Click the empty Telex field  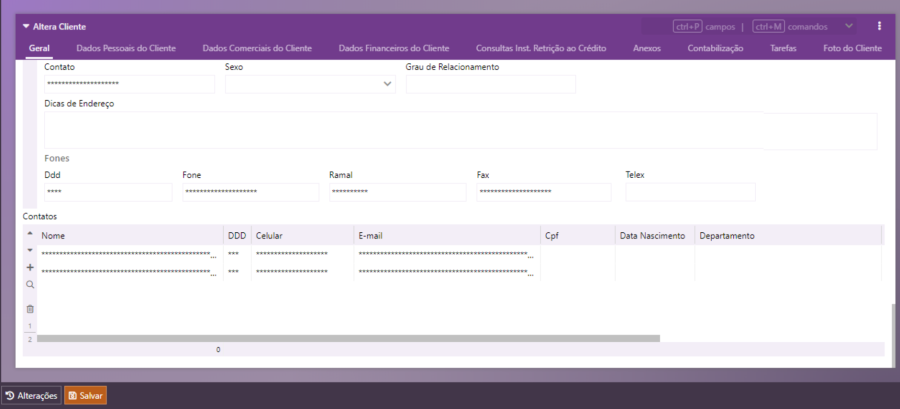690,192
